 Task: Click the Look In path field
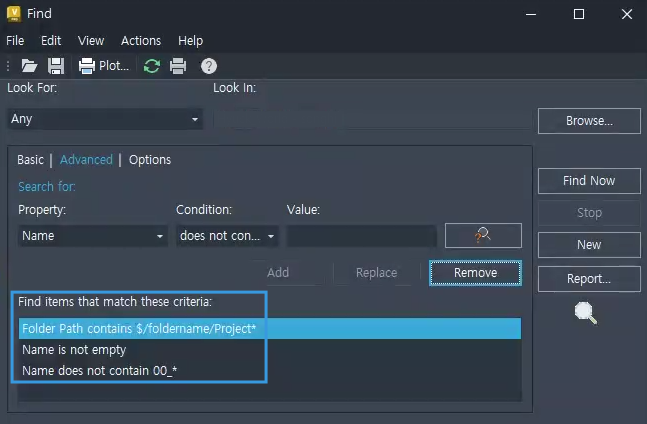point(371,119)
